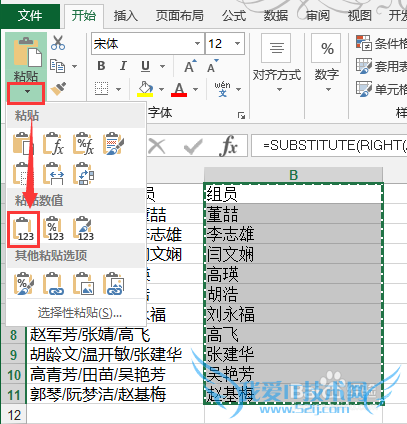Choose Keep Source Column Widths icon
The width and height of the screenshot is (407, 424).
pos(53,173)
